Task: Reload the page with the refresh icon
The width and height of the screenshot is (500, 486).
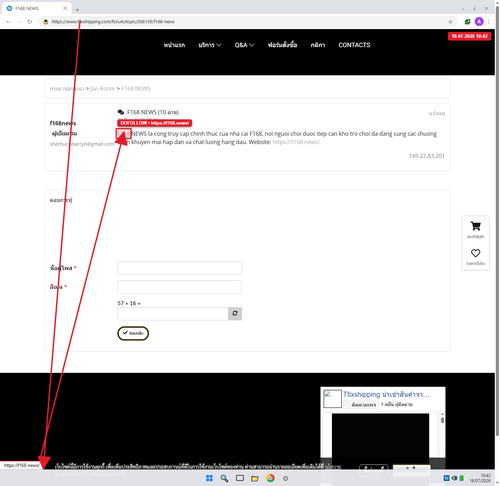Action: coord(30,22)
